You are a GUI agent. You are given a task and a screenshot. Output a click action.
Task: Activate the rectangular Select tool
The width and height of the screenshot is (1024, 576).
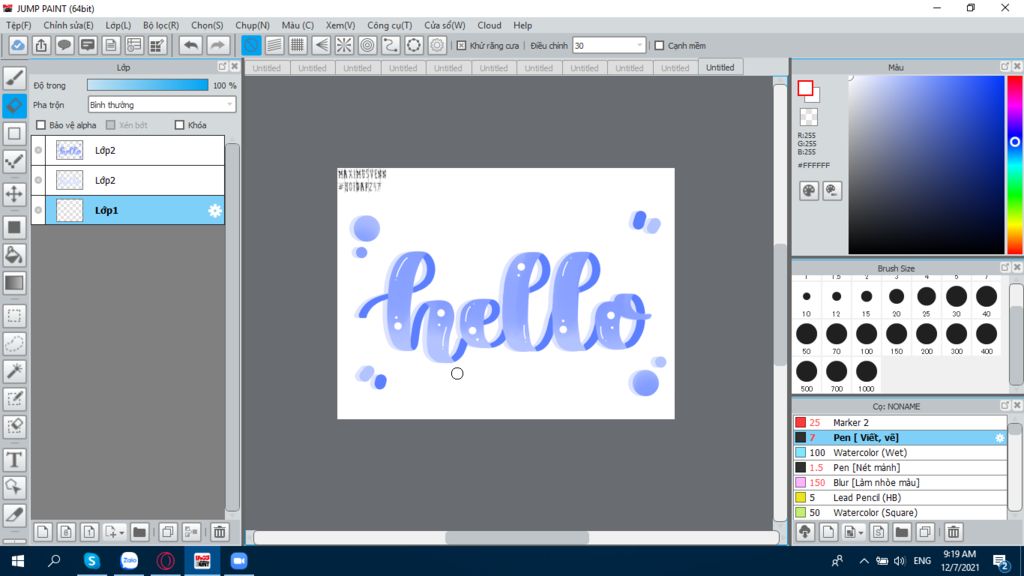pyautogui.click(x=14, y=316)
